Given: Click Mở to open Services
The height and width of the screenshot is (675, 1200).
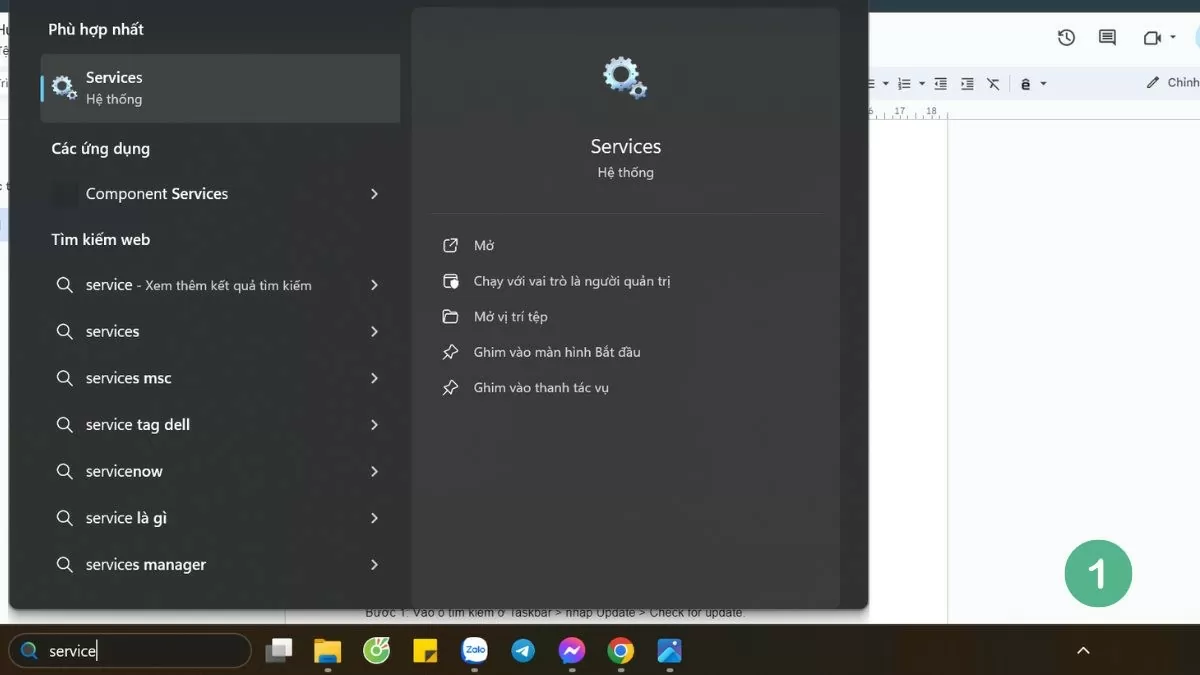Looking at the screenshot, I should point(485,245).
